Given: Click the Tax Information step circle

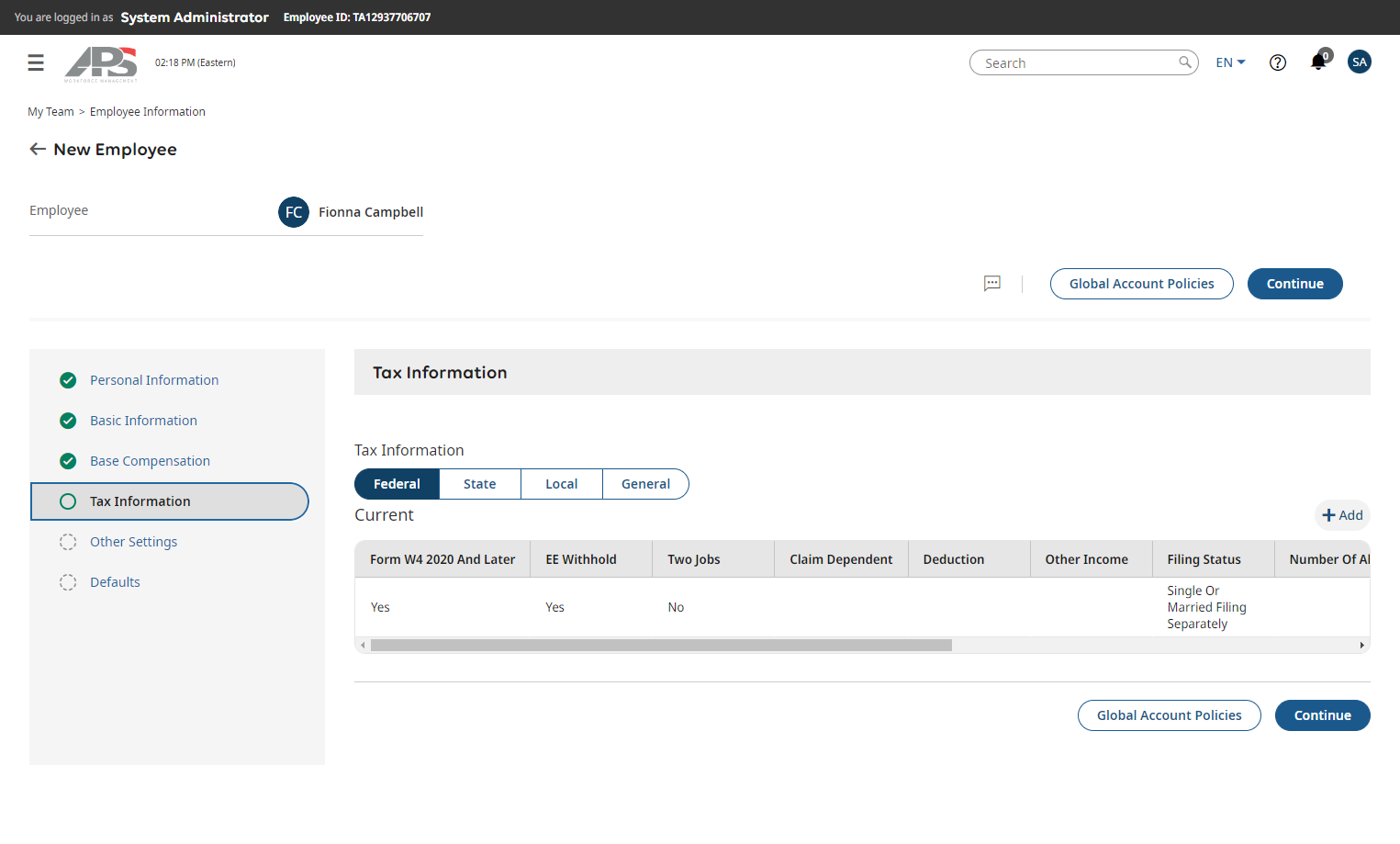Looking at the screenshot, I should pyautogui.click(x=68, y=501).
